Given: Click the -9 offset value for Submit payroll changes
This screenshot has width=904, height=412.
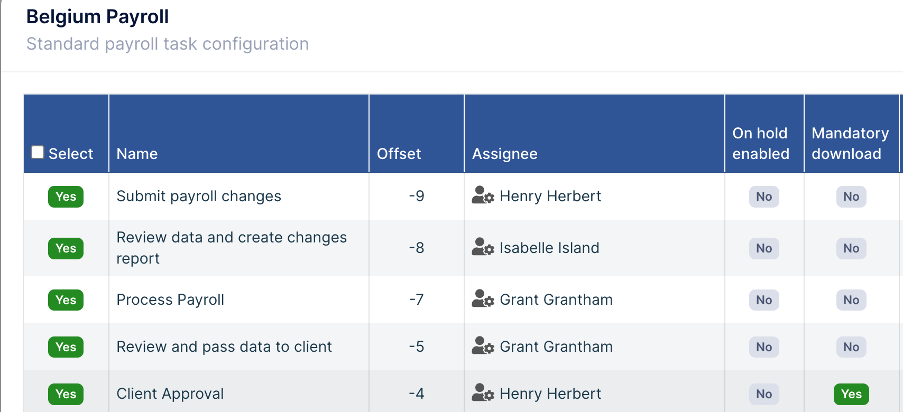Looking at the screenshot, I should tap(416, 196).
